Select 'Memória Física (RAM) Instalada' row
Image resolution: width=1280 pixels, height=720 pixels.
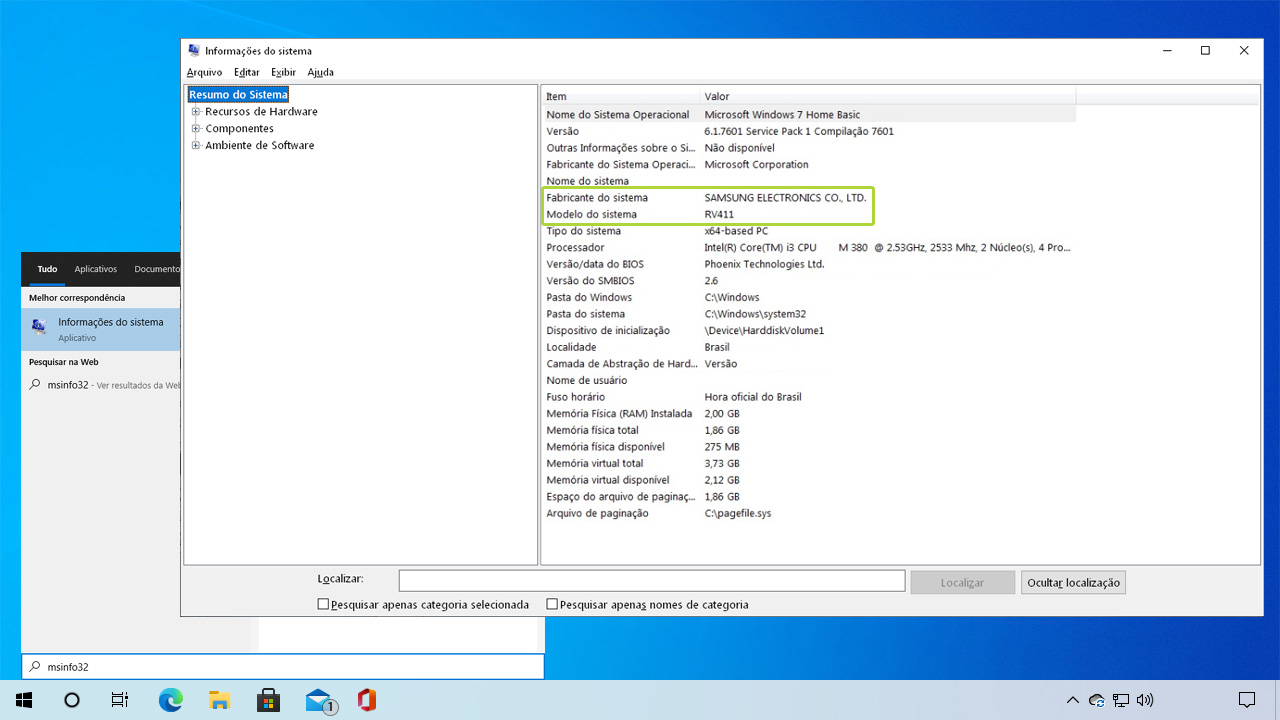pyautogui.click(x=808, y=414)
